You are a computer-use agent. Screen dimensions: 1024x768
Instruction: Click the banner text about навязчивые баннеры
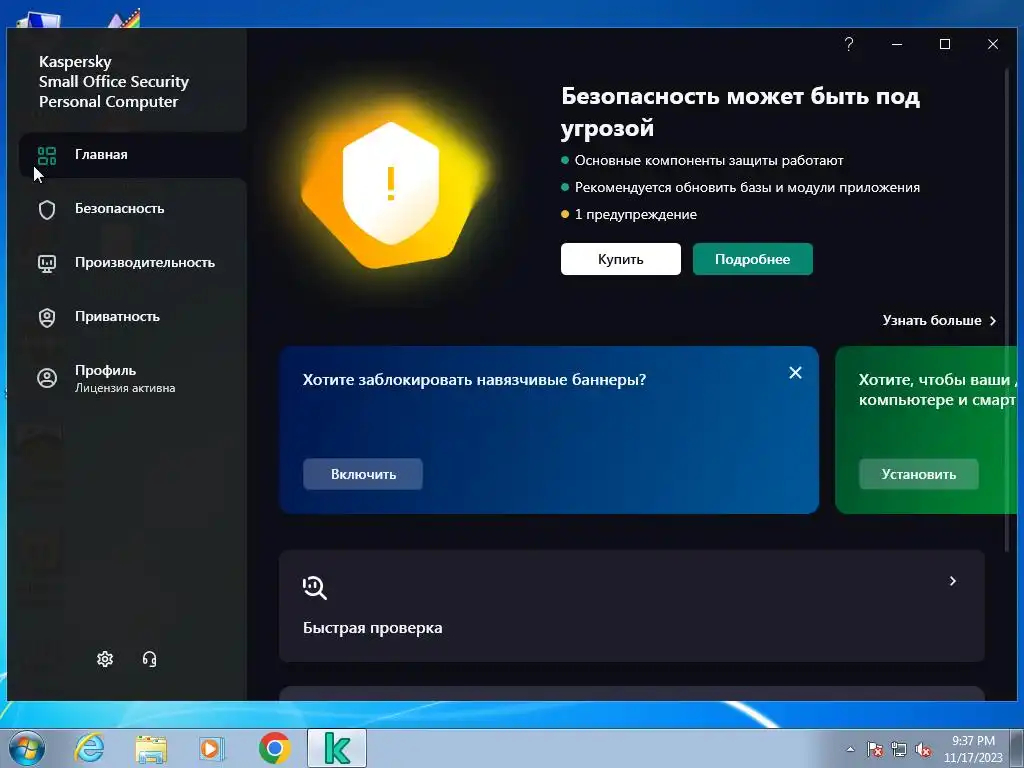[x=474, y=380]
